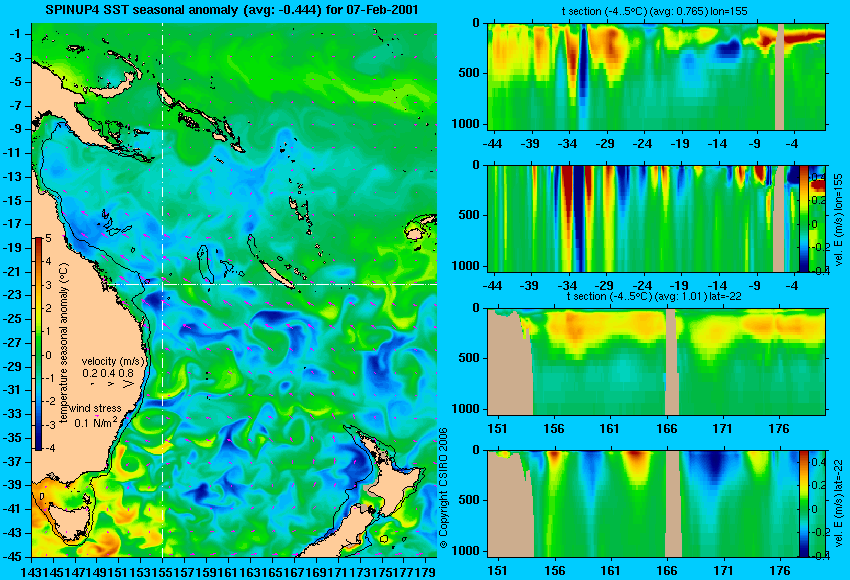This screenshot has width=850, height=580.
Task: Click the SST temperature anomaly color bar on the map
Action: 38,344
